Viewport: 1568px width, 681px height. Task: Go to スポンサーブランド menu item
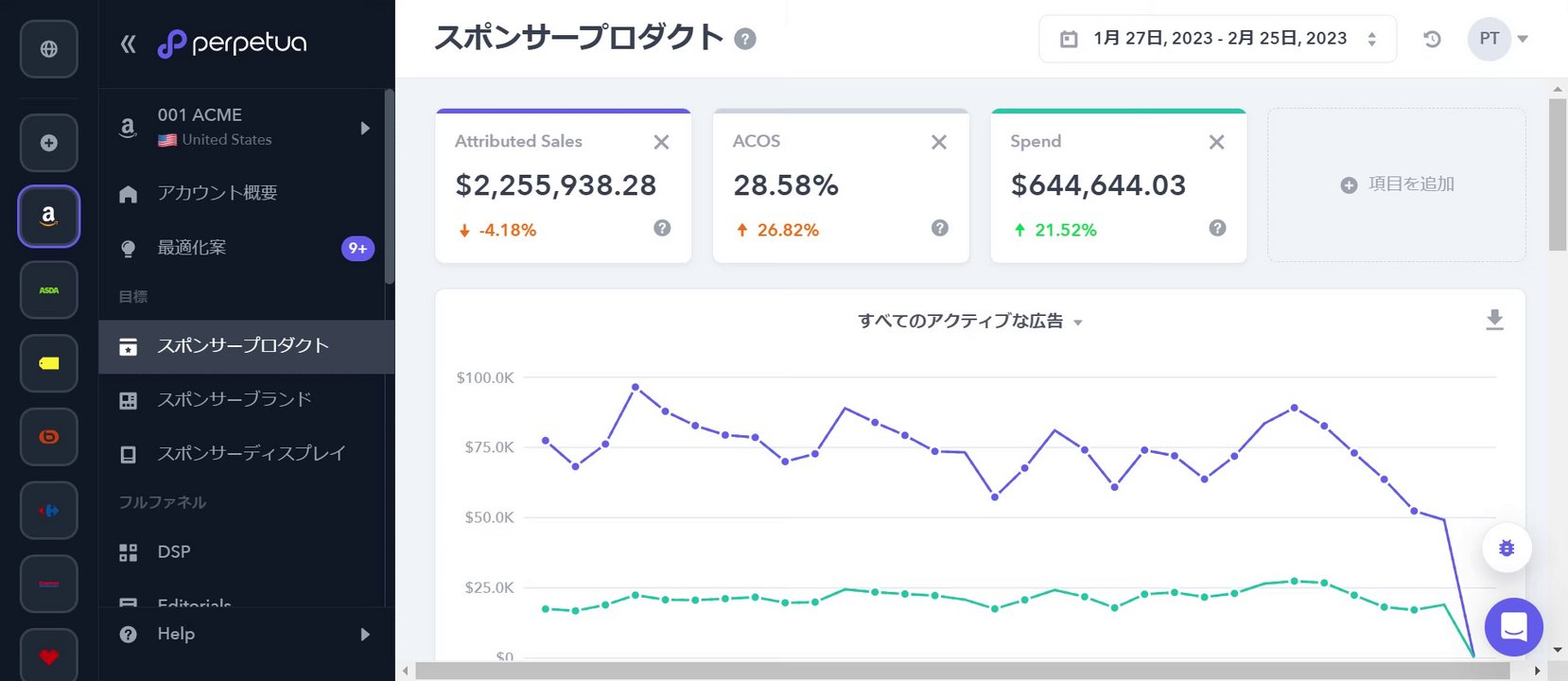[235, 399]
